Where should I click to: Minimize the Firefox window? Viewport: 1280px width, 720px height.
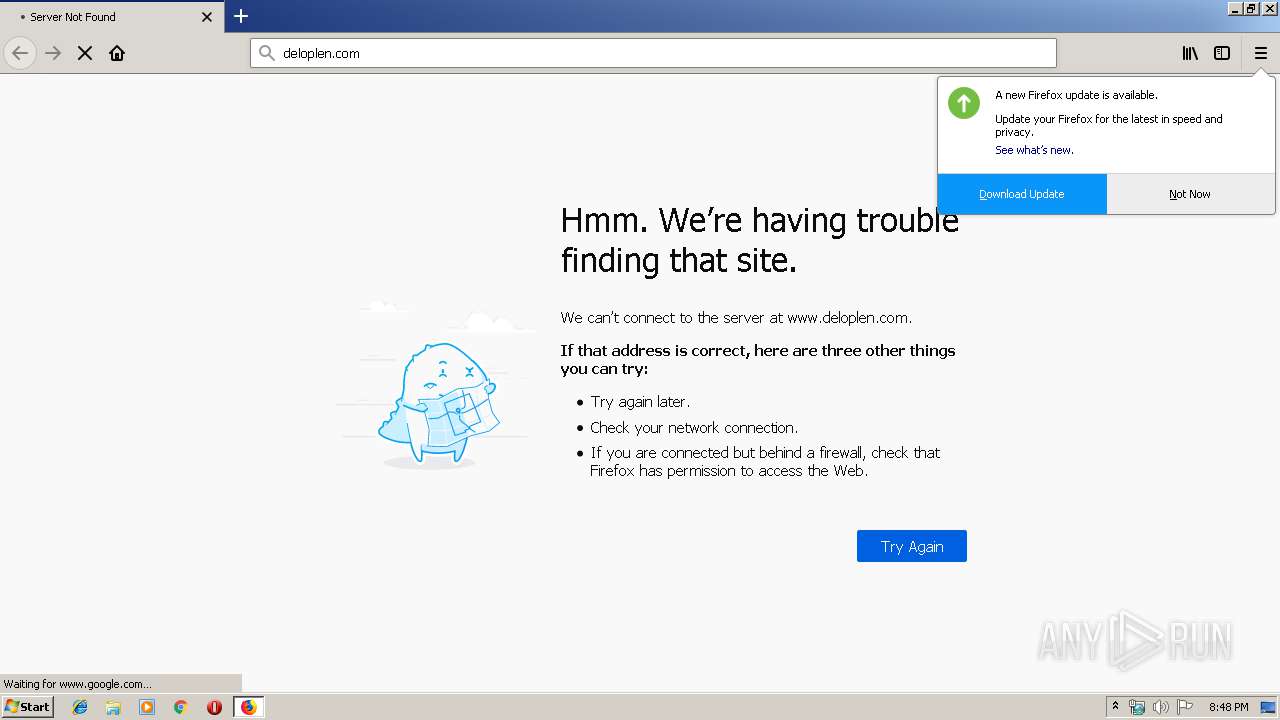pyautogui.click(x=1236, y=8)
